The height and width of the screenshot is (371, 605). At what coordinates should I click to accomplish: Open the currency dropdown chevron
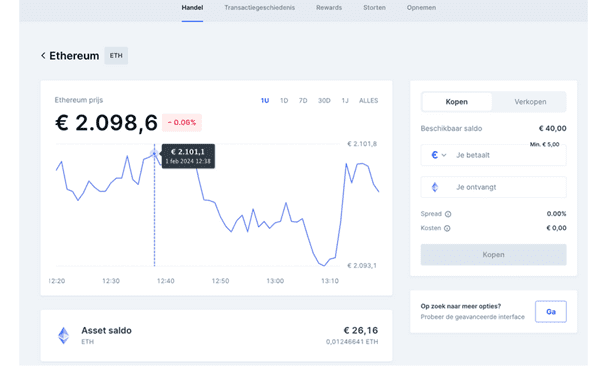444,155
